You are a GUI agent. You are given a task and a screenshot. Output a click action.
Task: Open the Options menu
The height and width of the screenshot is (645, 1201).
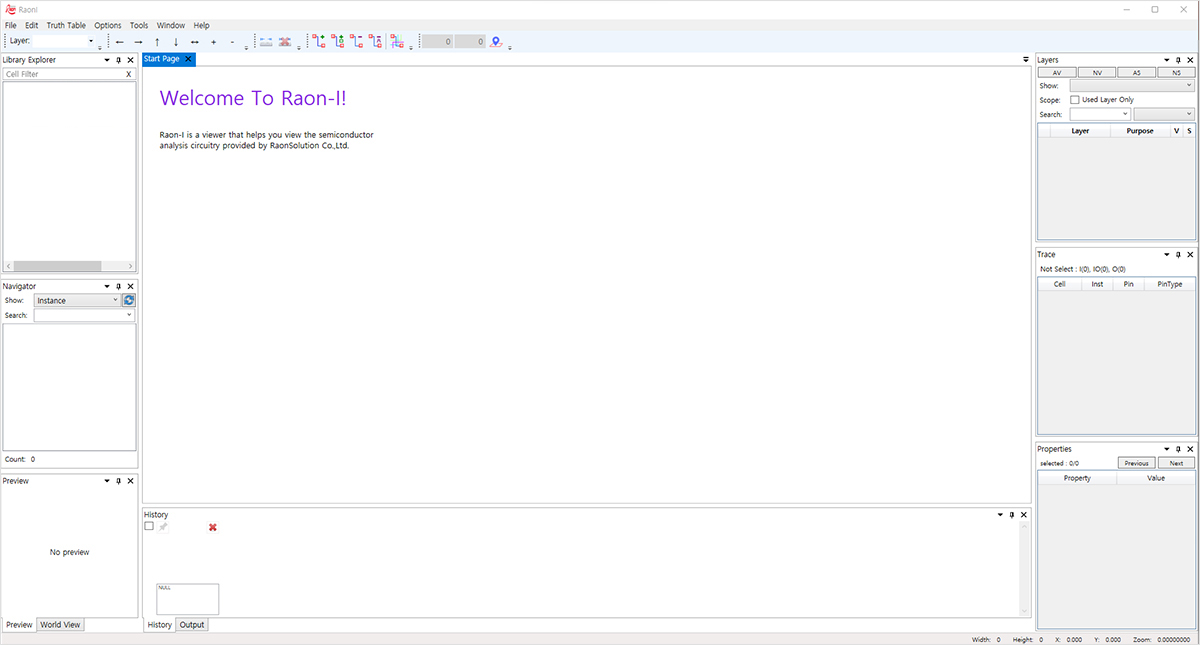click(x=108, y=25)
